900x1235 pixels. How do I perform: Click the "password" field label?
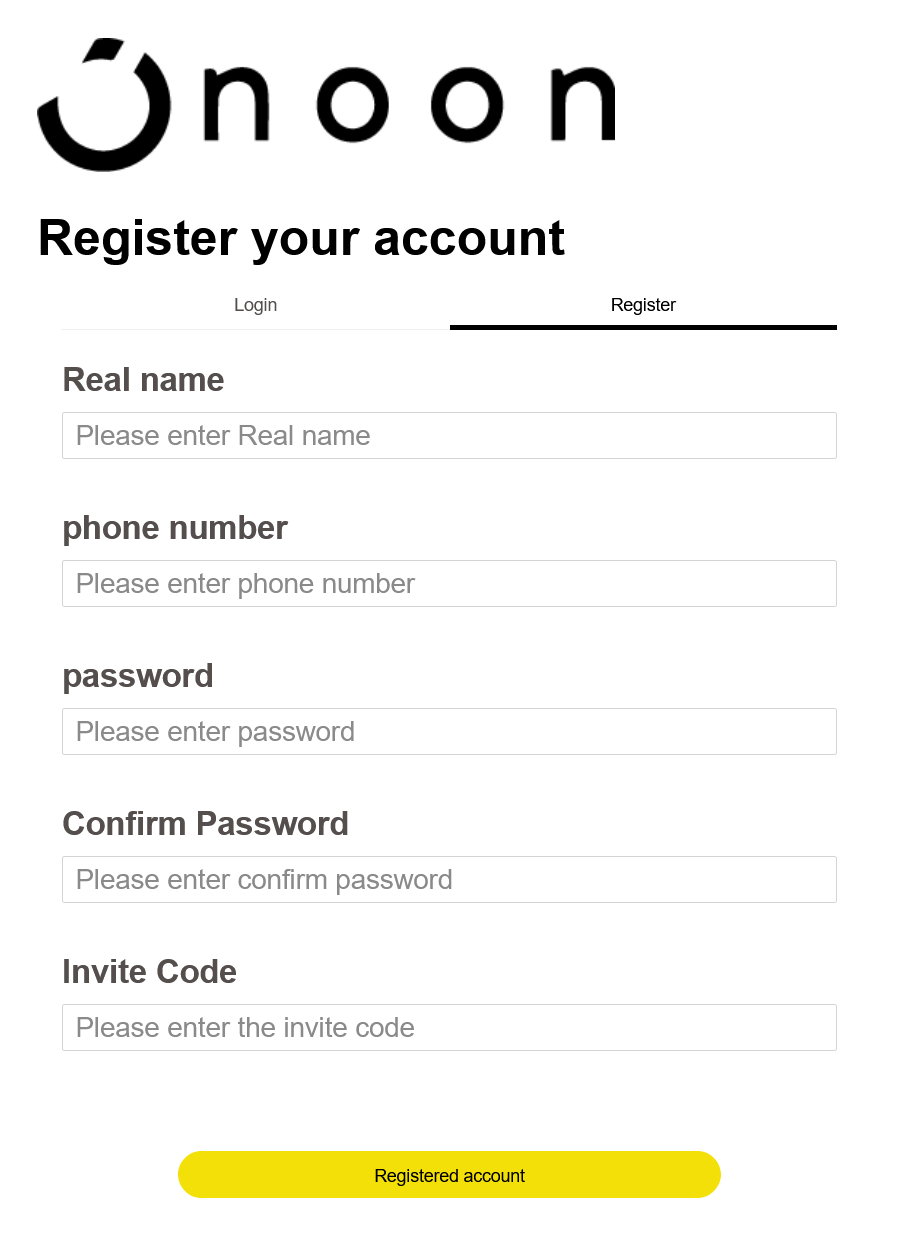point(138,676)
